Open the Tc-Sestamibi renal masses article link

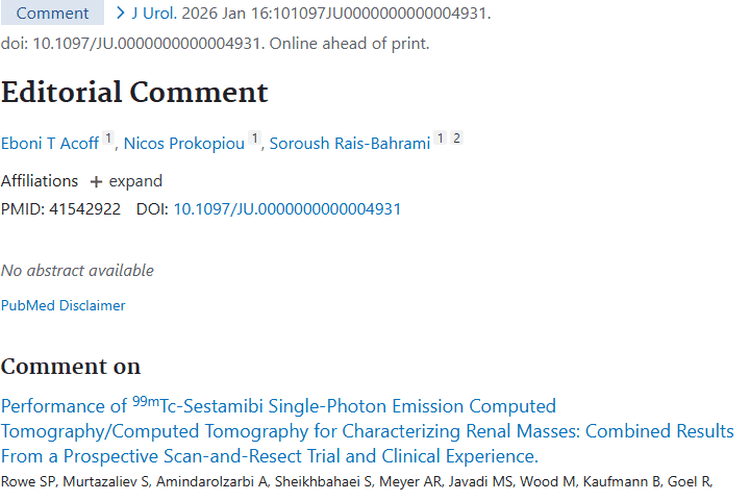[x=367, y=431]
